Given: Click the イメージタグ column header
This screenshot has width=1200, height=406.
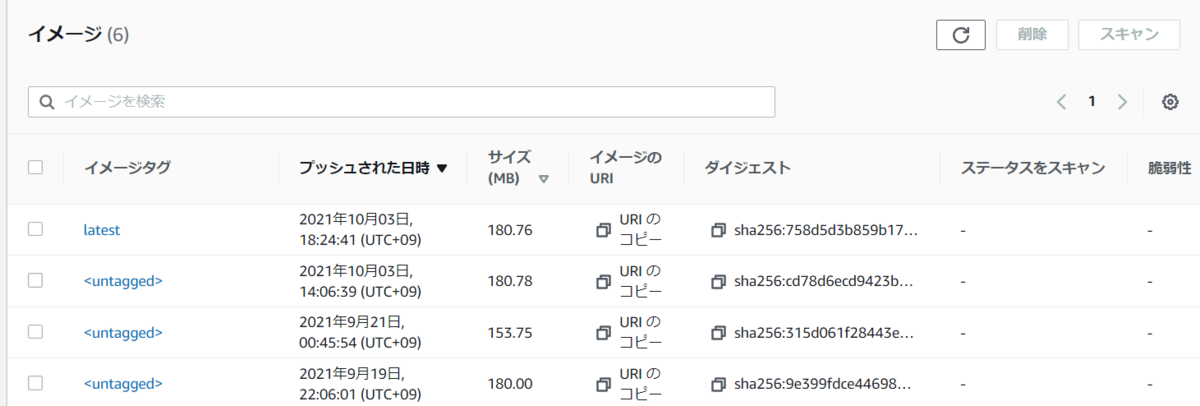Looking at the screenshot, I should point(127,168).
